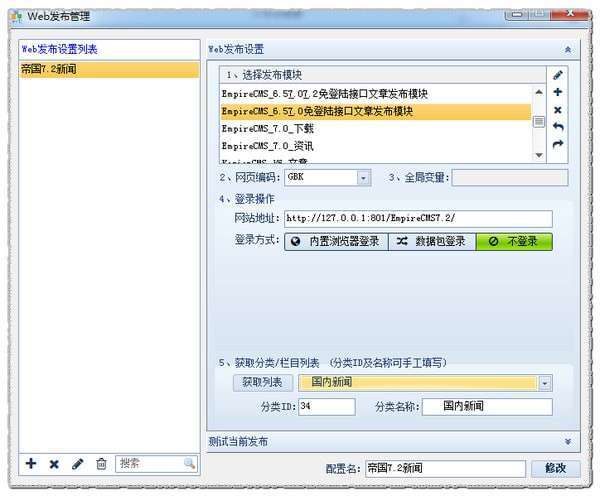
Task: Open the 国内新闻 category dropdown
Action: pos(545,383)
